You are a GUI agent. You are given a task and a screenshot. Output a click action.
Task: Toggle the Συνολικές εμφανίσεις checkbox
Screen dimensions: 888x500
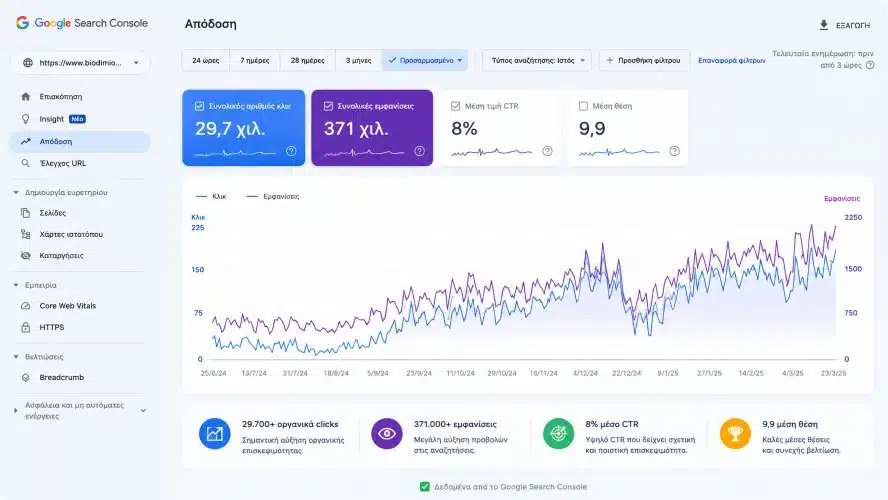328,106
